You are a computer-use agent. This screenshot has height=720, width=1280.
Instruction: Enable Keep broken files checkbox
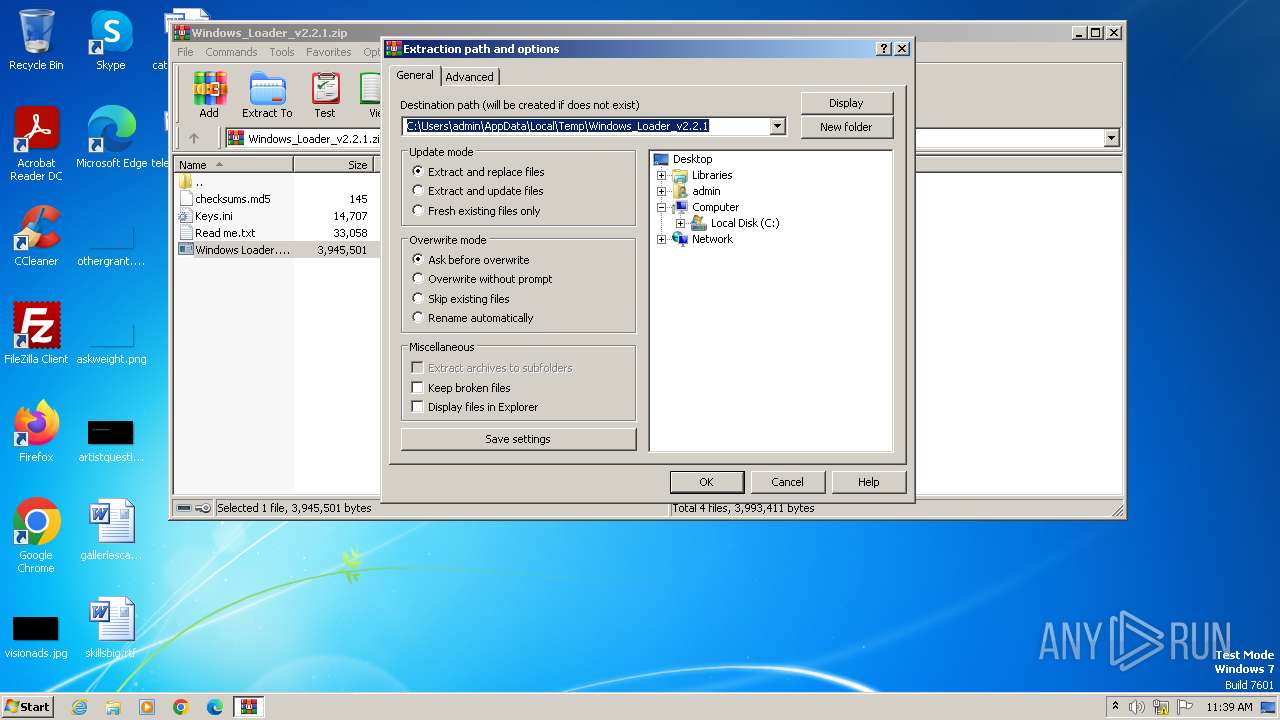[x=461, y=388]
